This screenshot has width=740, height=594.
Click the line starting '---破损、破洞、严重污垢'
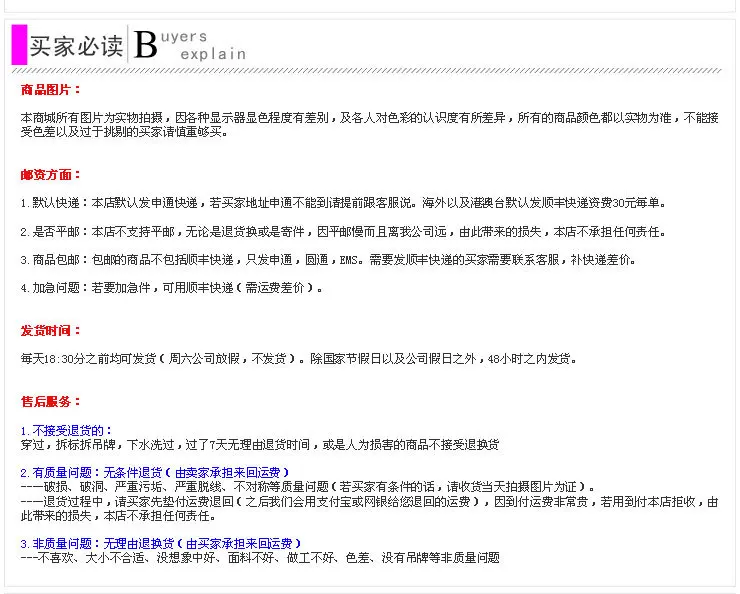308,486
